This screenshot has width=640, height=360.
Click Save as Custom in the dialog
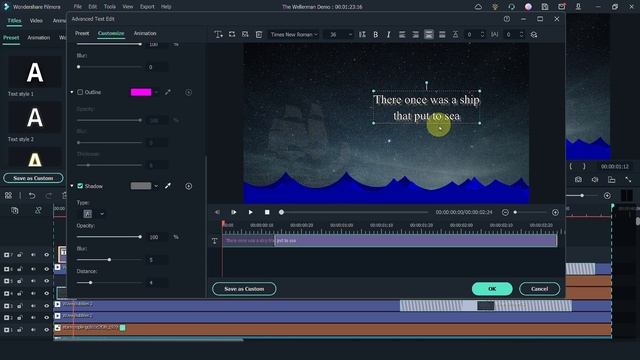pos(244,289)
